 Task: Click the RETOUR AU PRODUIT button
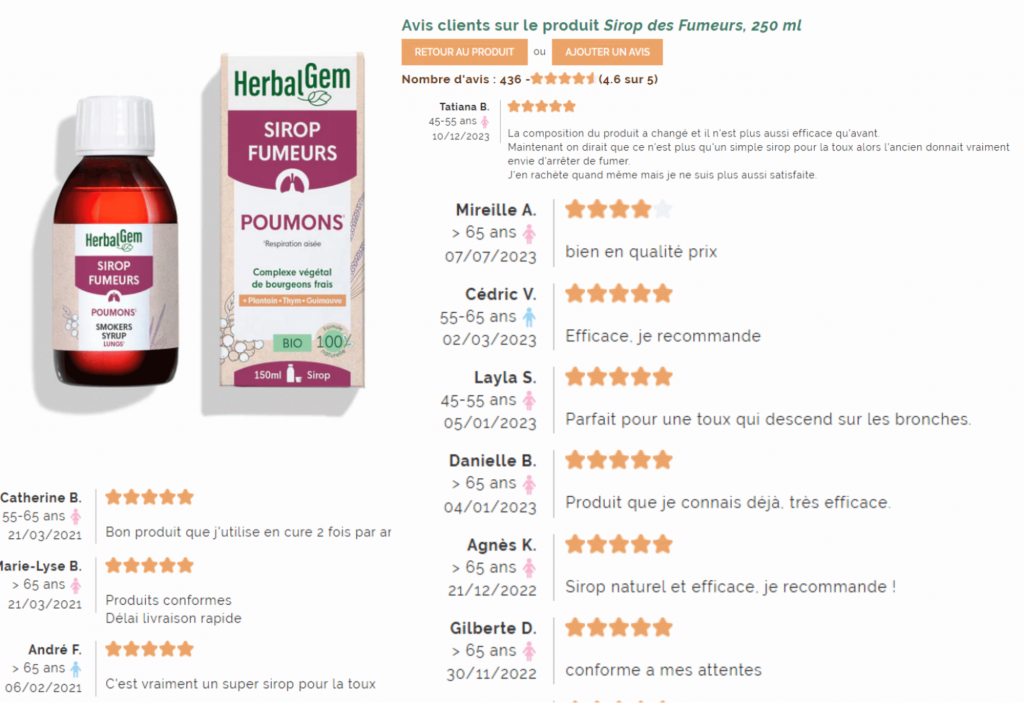(464, 52)
